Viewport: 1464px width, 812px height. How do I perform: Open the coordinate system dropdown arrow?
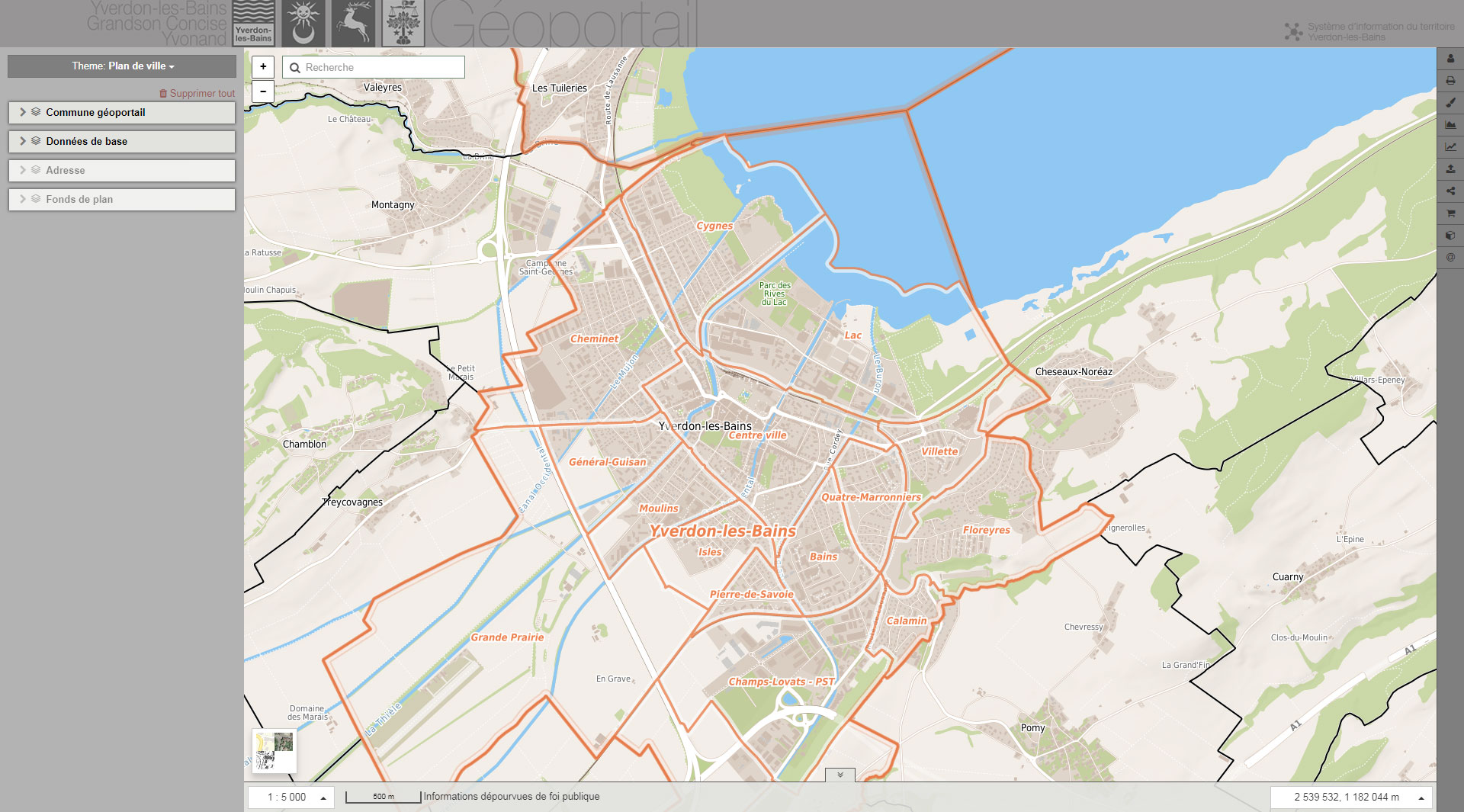click(x=1421, y=798)
